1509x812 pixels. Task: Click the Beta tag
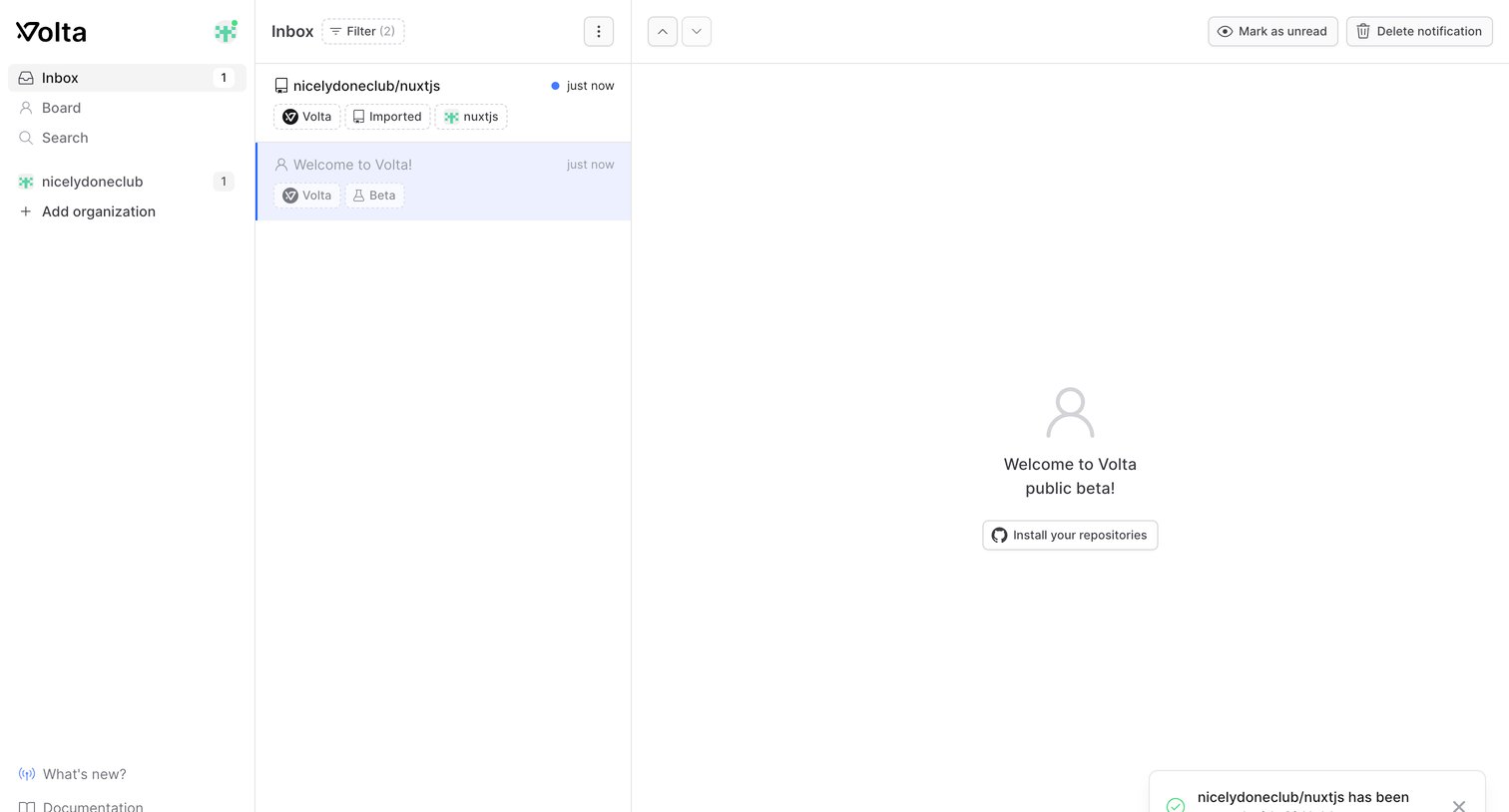[x=375, y=196]
